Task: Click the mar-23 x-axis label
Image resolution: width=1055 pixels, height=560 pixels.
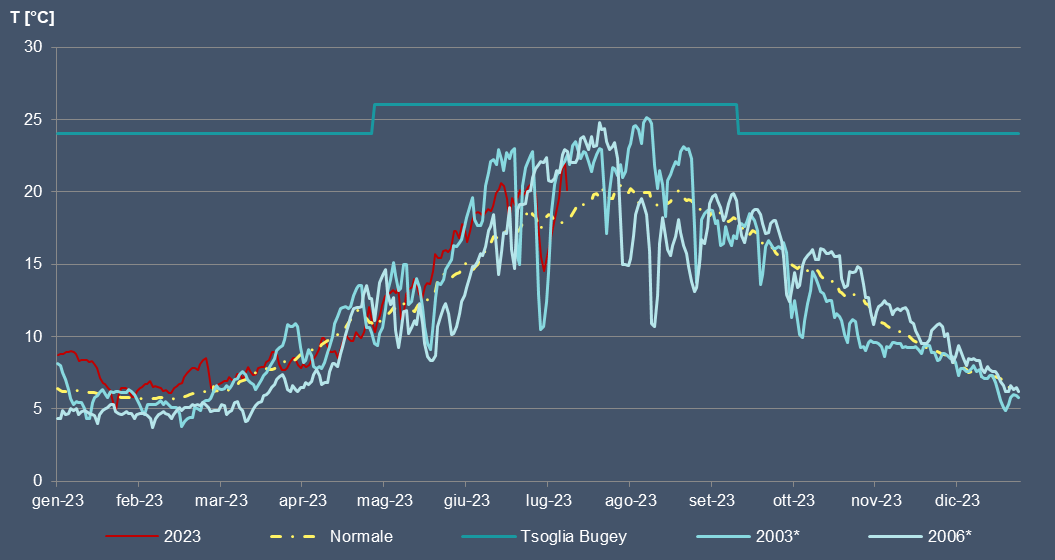Action: (x=221, y=501)
